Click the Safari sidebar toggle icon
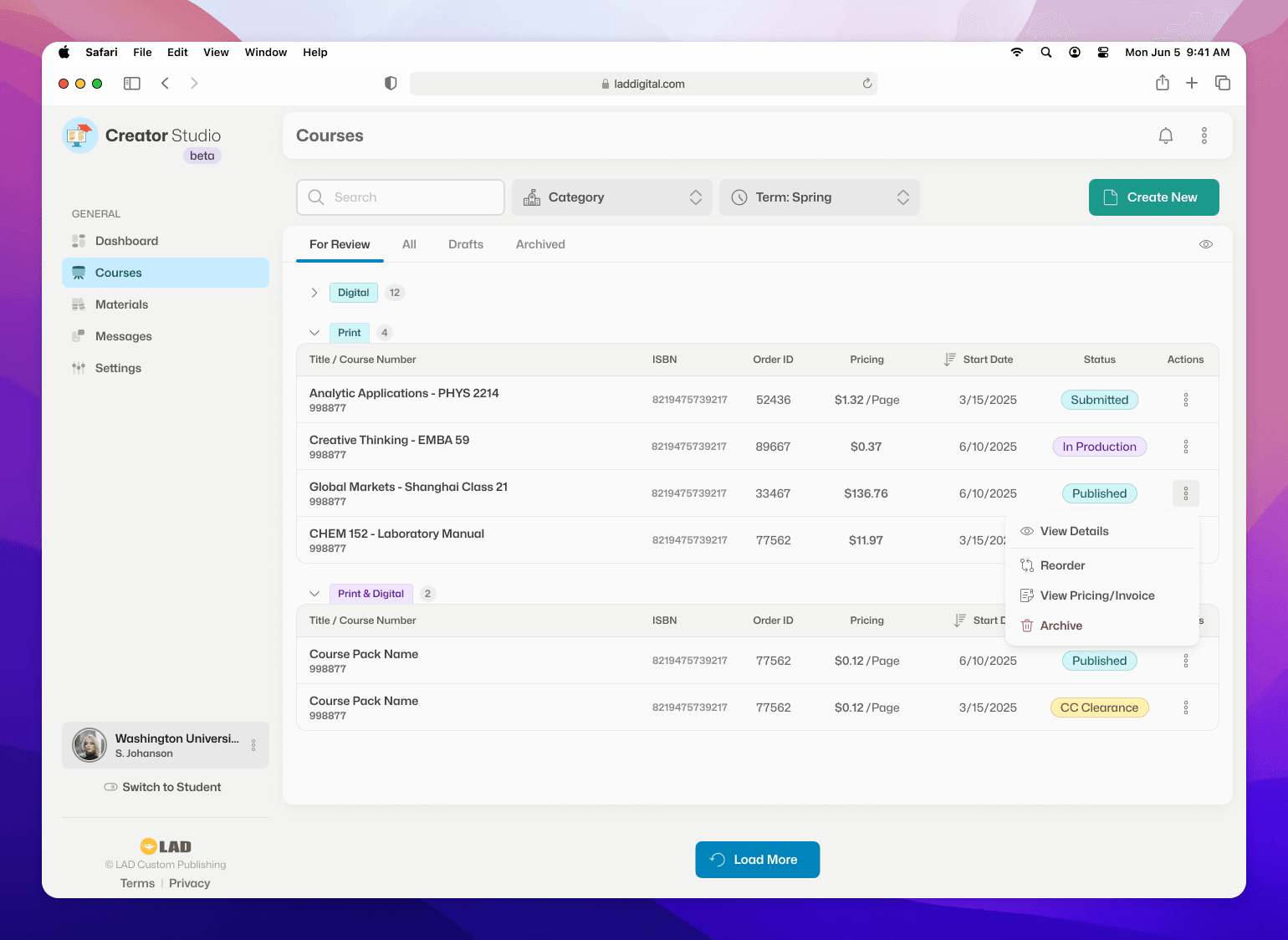The width and height of the screenshot is (1288, 940). click(x=132, y=84)
